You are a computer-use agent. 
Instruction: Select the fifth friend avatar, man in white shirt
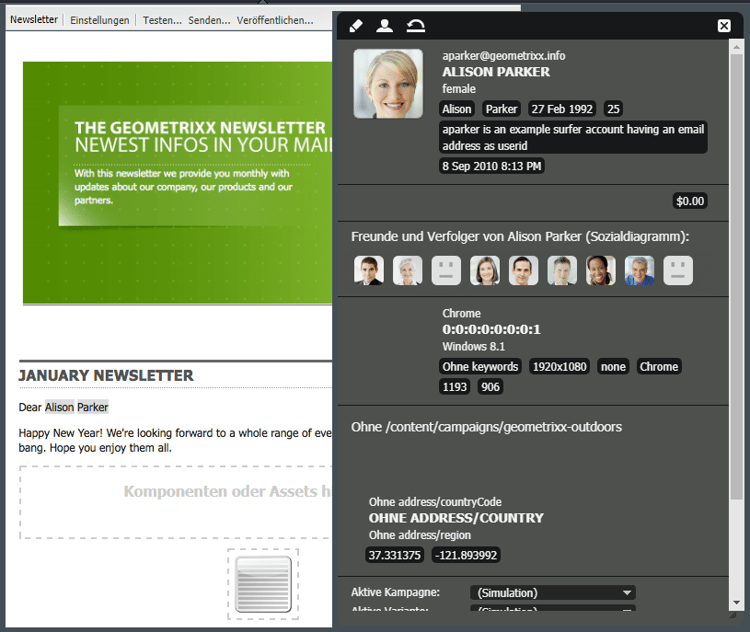523,270
